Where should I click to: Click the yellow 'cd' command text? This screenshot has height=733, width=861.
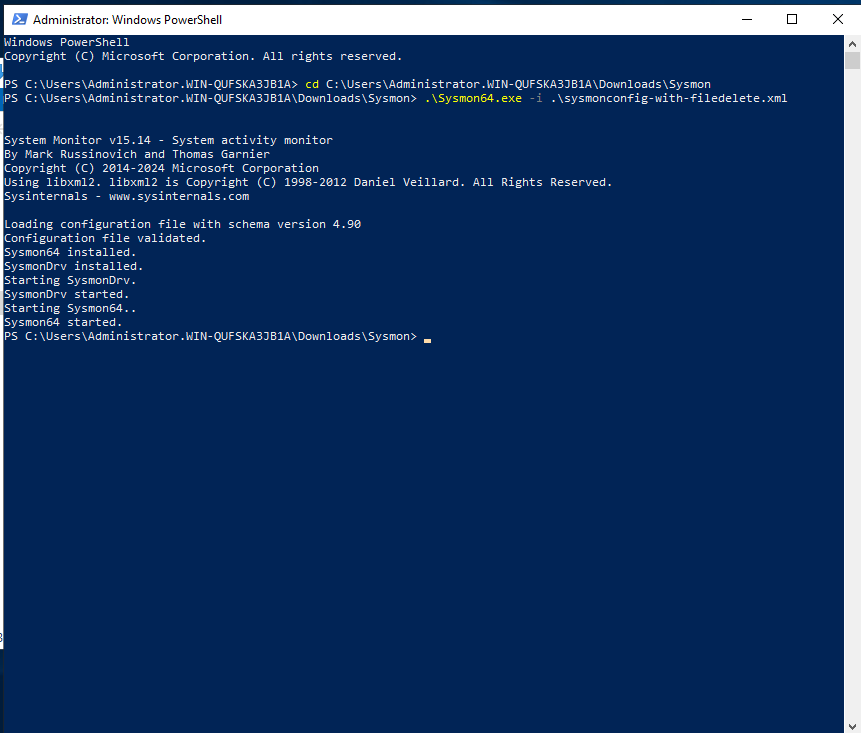click(x=312, y=84)
